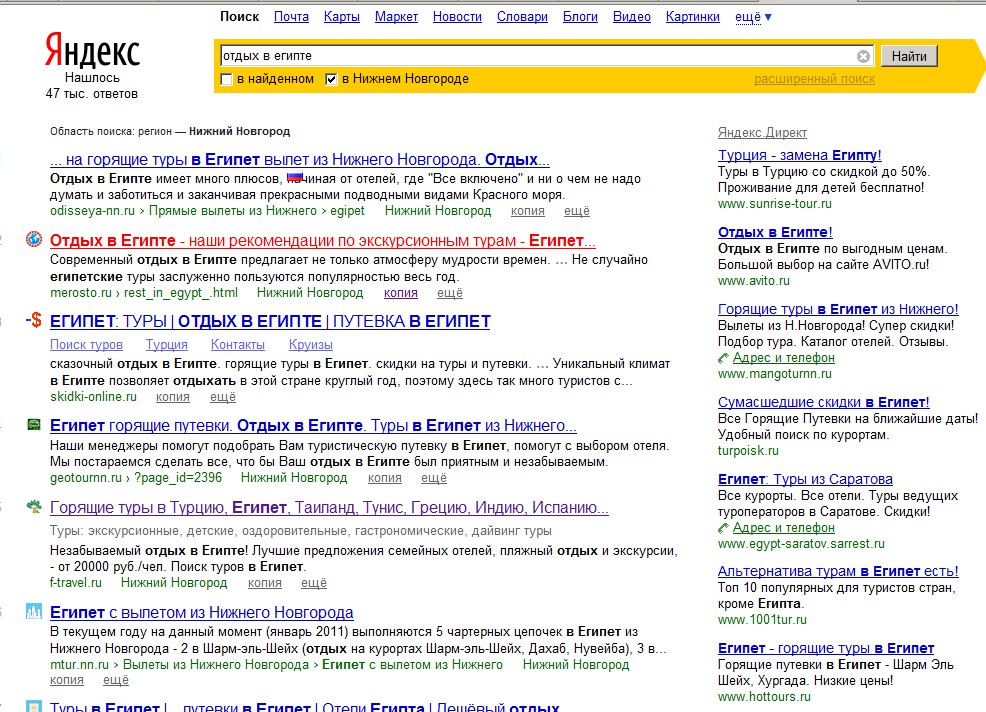
Task: Expand the "ещё" services dropdown
Action: (753, 17)
